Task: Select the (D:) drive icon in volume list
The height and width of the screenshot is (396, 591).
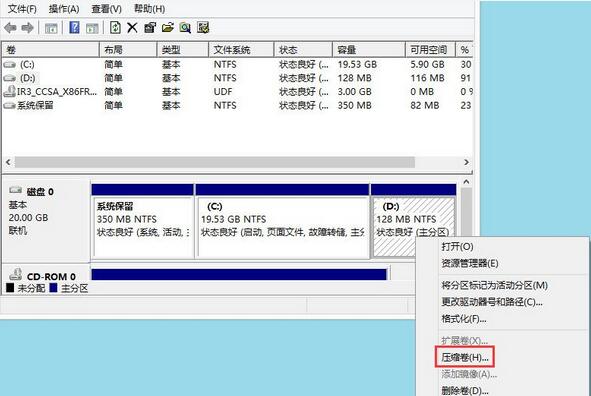Action: click(x=9, y=78)
